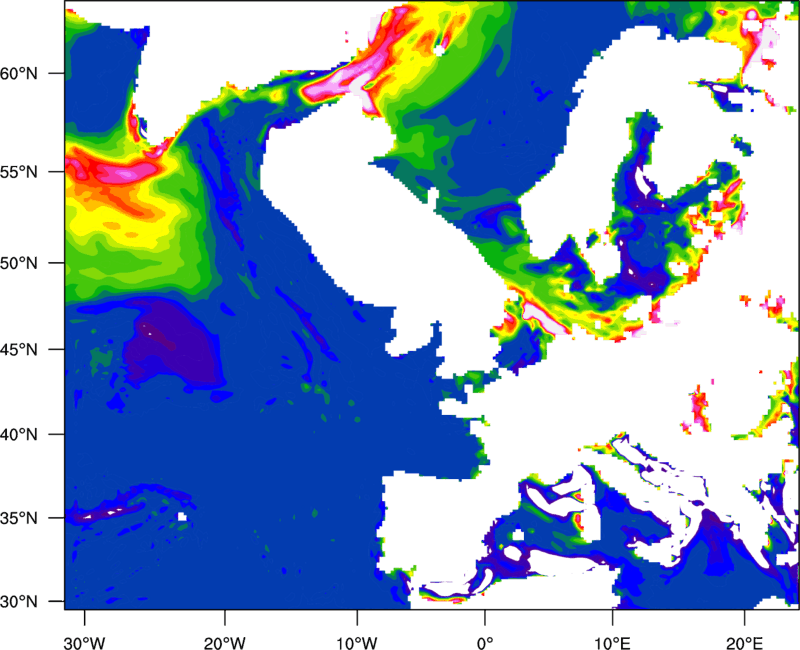The image size is (800, 650).
Task: Click the 0° longitude label
Action: pyautogui.click(x=485, y=643)
